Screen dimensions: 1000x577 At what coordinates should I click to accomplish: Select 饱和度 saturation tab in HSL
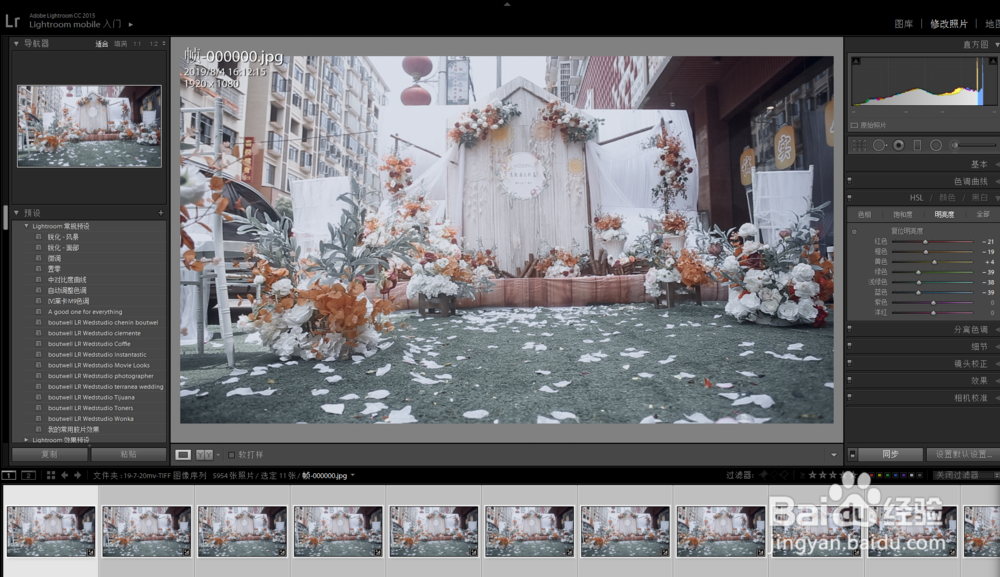pyautogui.click(x=902, y=214)
